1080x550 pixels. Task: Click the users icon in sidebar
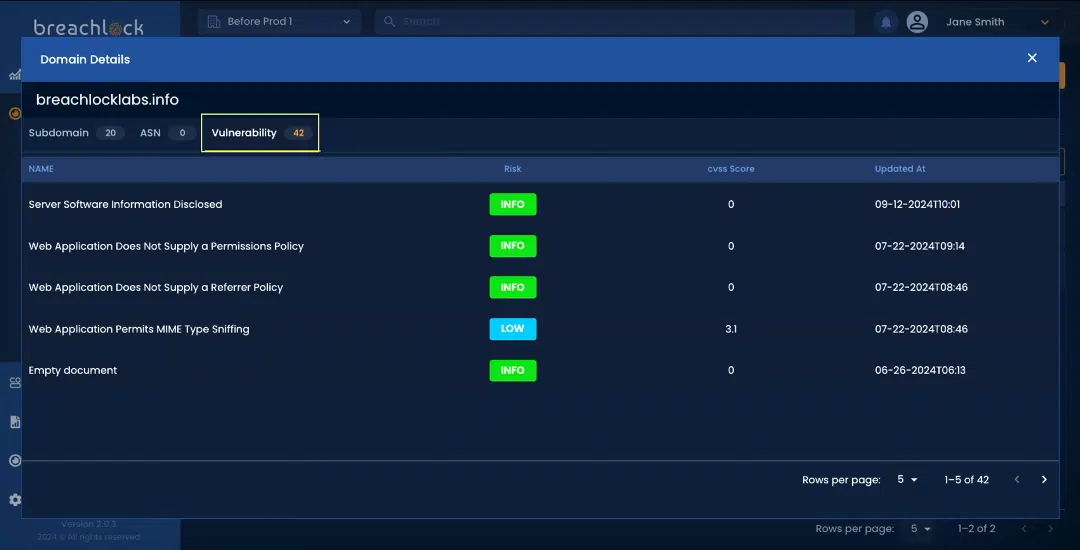(x=14, y=383)
